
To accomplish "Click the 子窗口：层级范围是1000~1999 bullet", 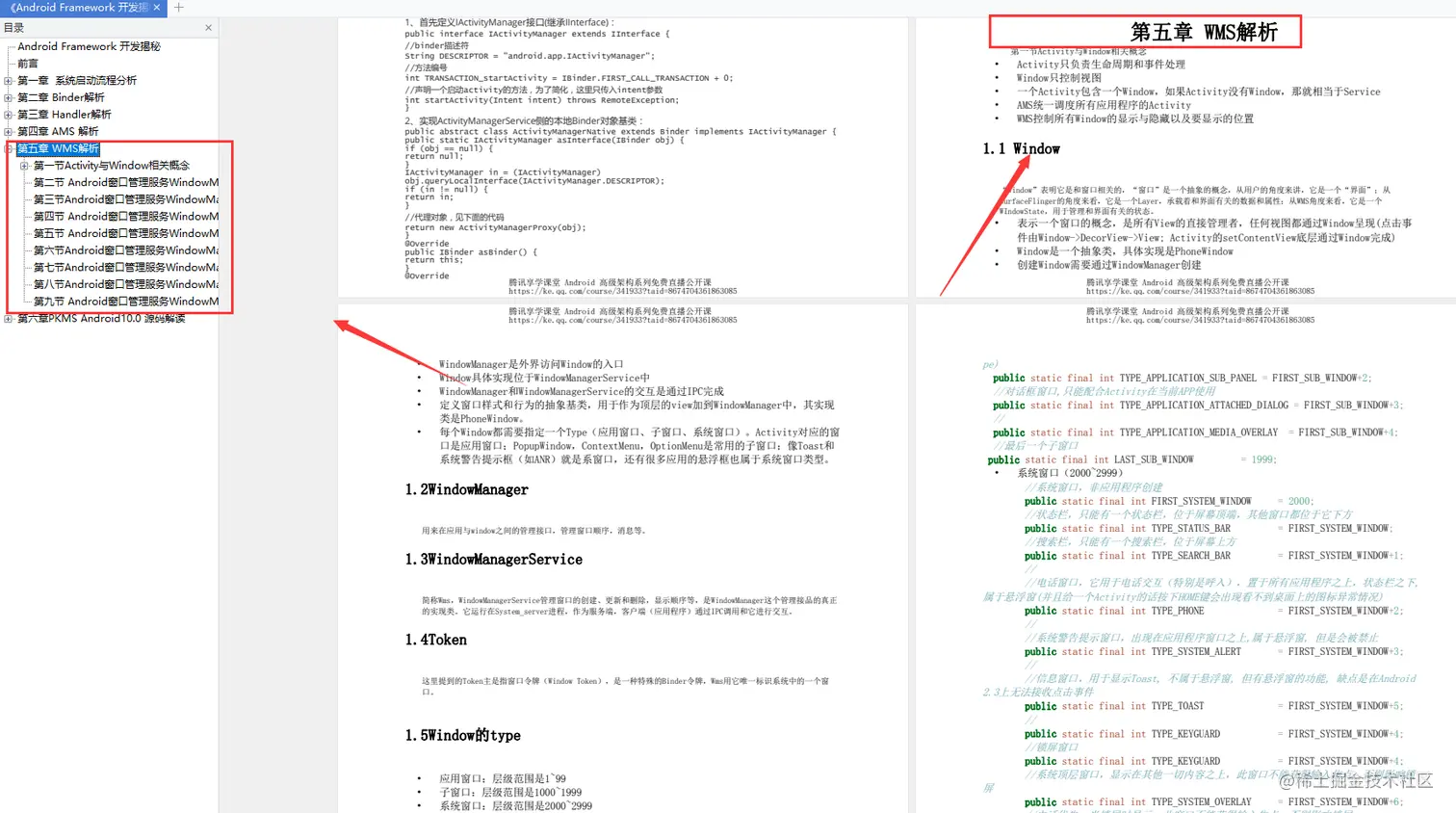I will pos(510,792).
